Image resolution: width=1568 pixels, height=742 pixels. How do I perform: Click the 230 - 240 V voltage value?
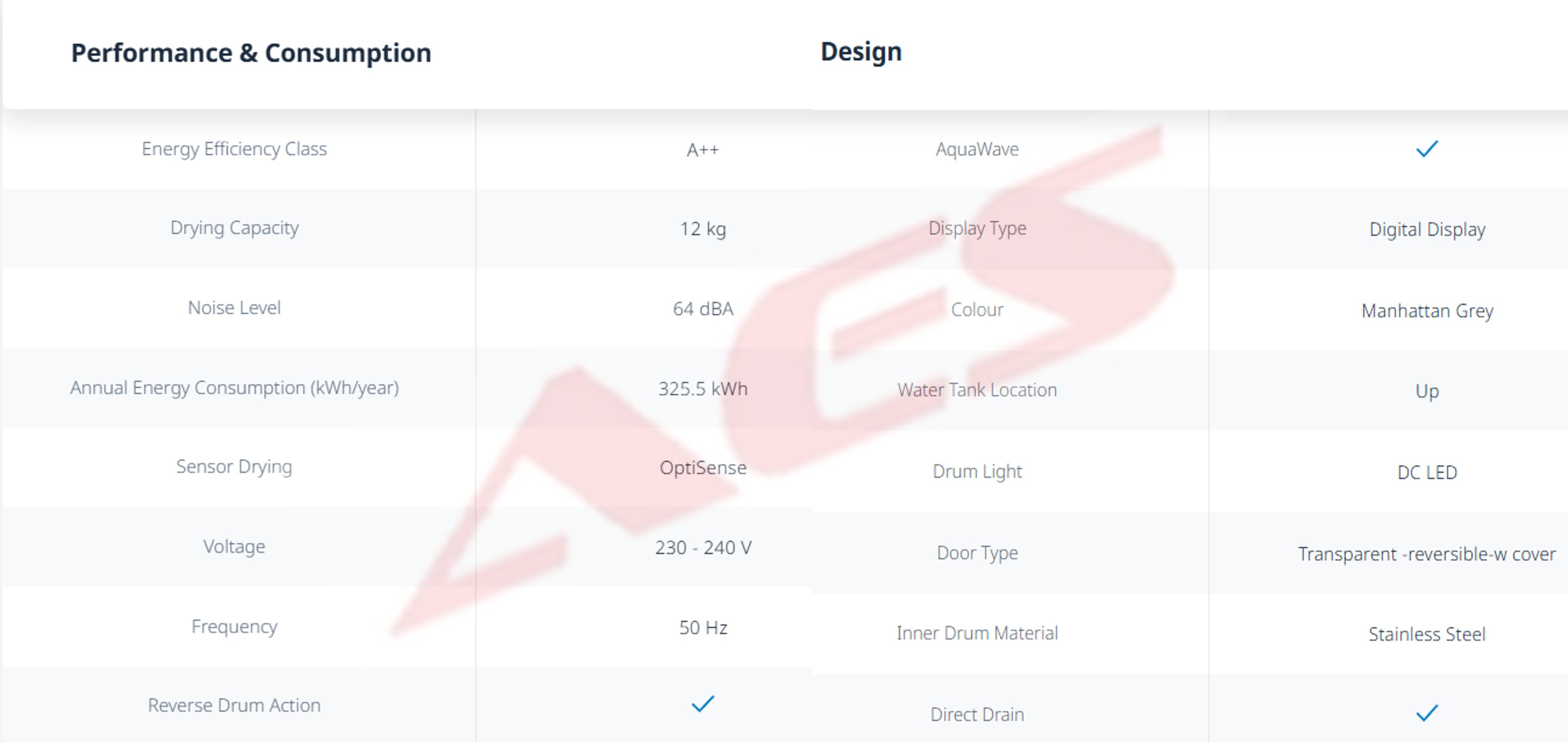702,547
